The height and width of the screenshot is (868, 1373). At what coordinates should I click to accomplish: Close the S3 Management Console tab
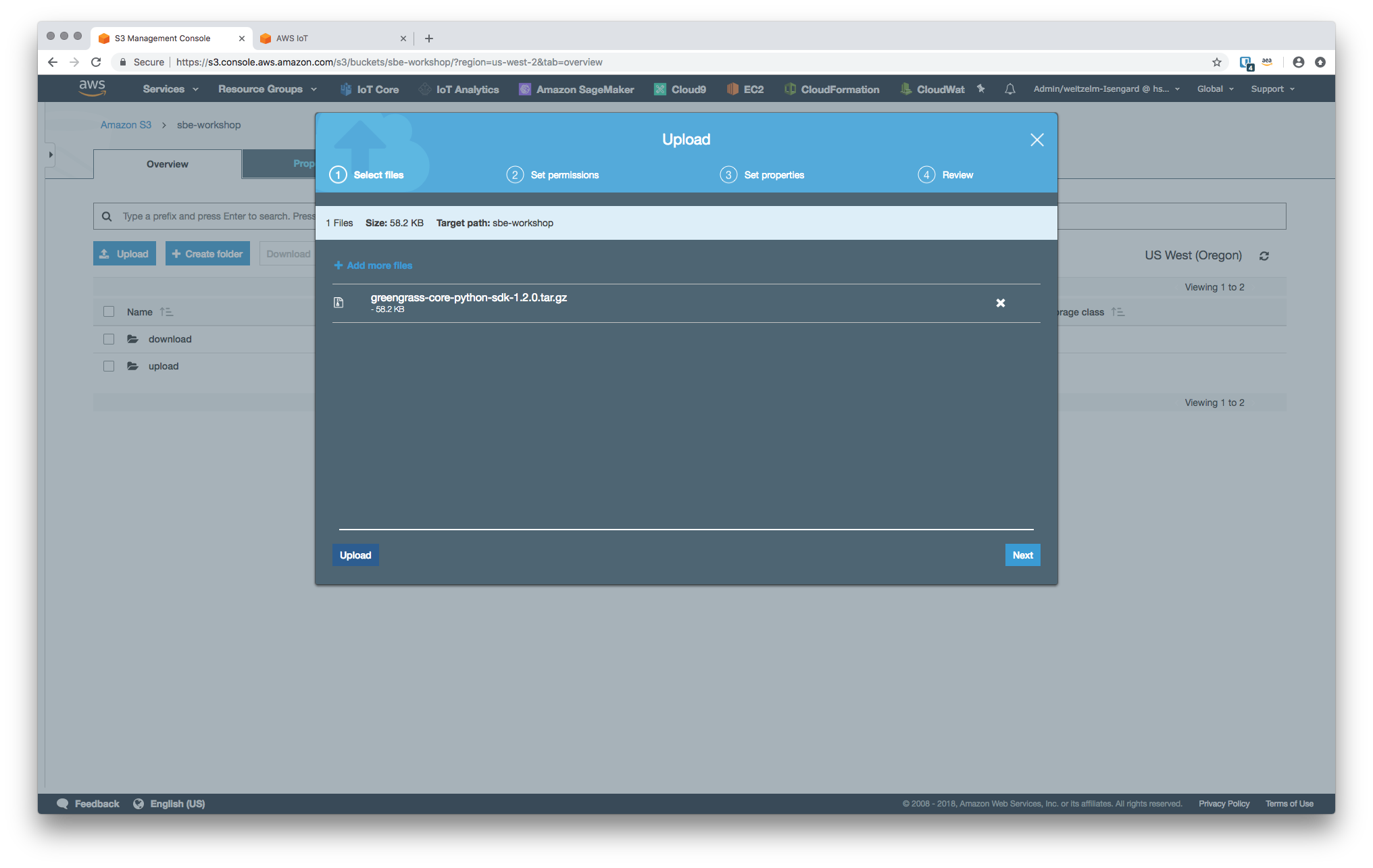click(x=241, y=39)
